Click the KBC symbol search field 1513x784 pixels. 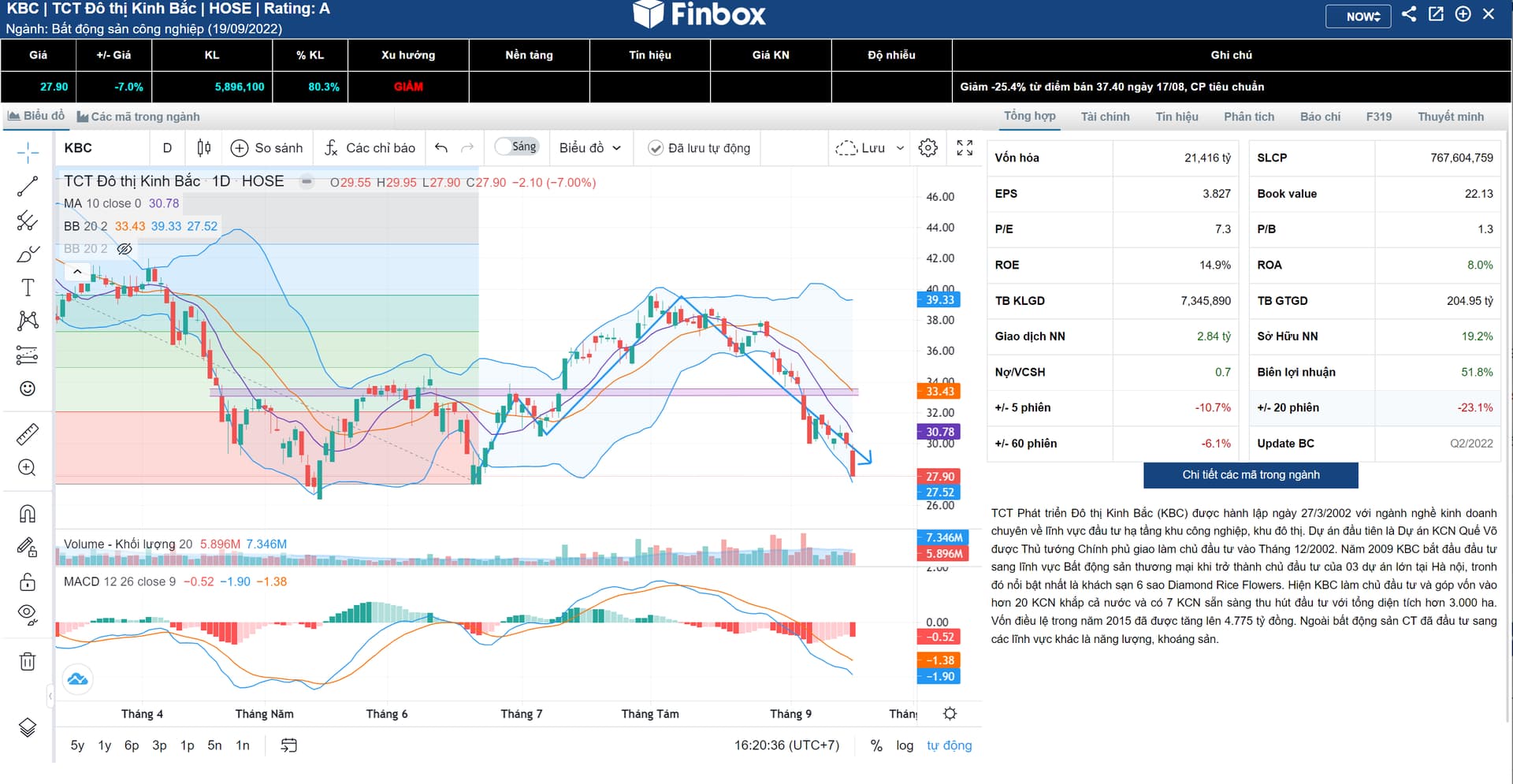(102, 148)
